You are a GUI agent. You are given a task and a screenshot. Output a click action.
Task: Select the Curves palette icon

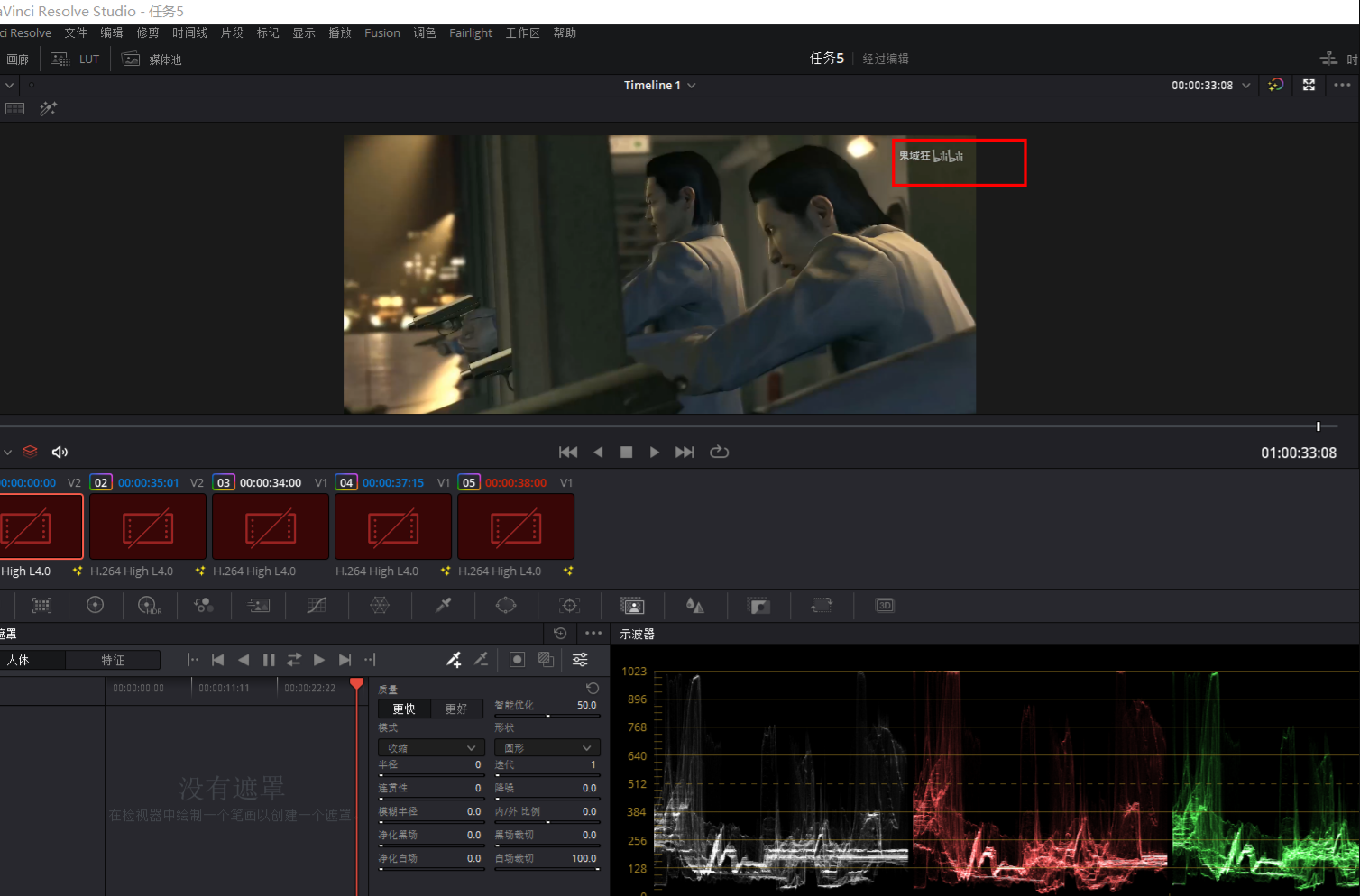(317, 606)
